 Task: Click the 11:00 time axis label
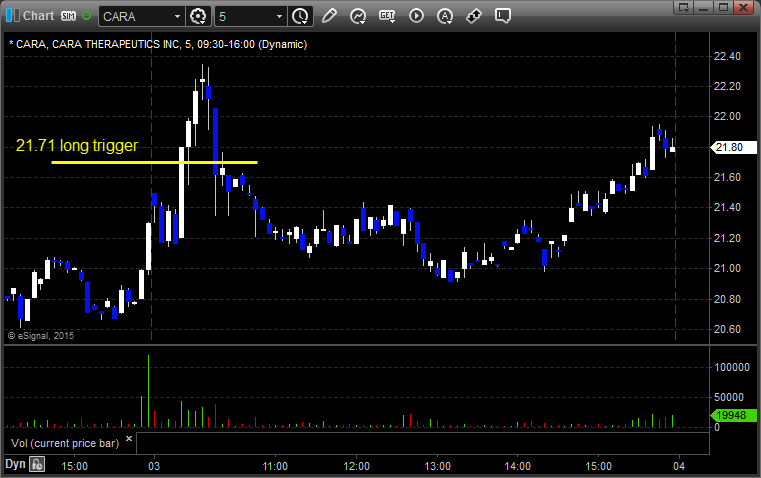pyautogui.click(x=275, y=466)
